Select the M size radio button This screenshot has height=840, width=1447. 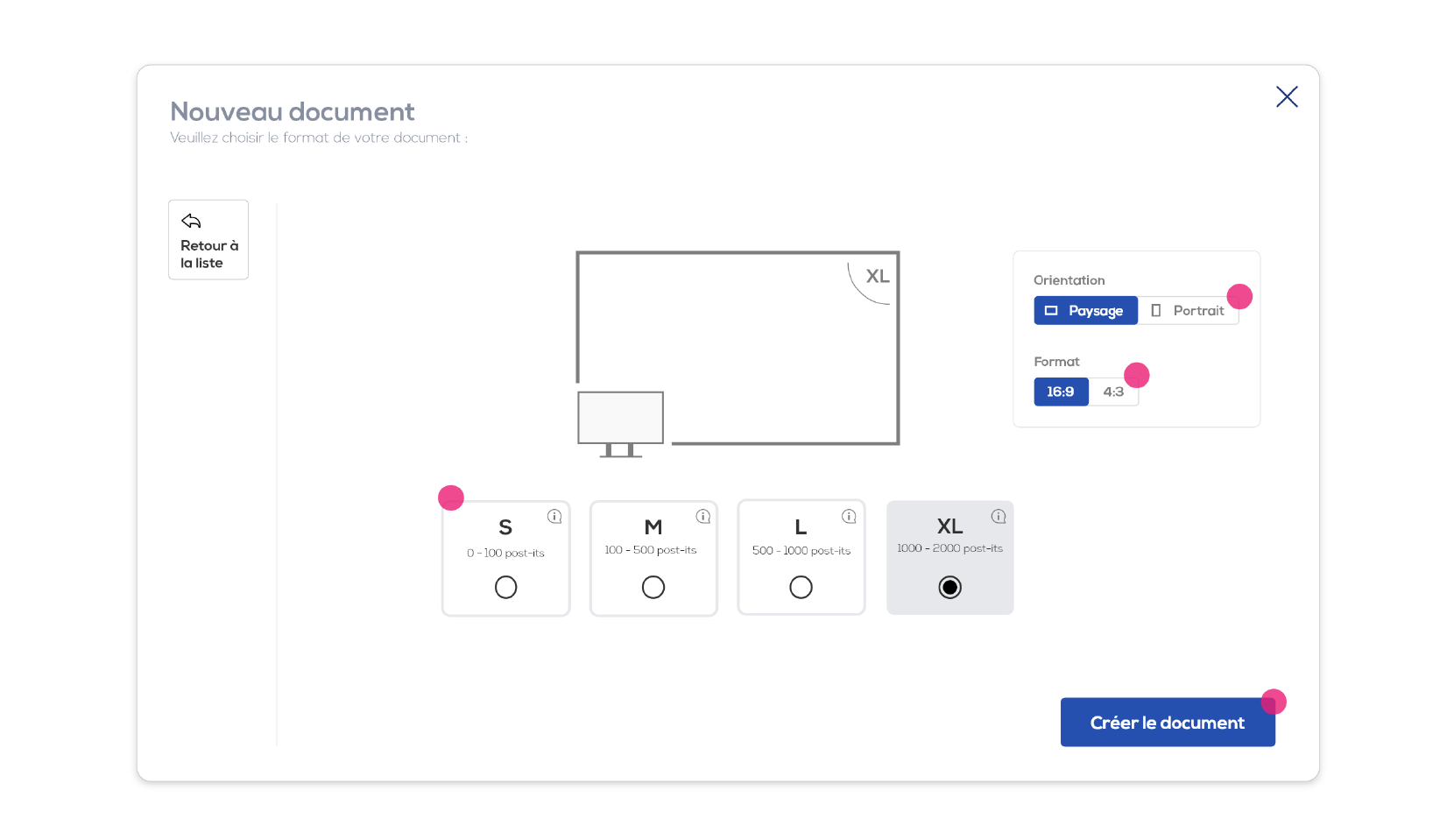point(653,587)
